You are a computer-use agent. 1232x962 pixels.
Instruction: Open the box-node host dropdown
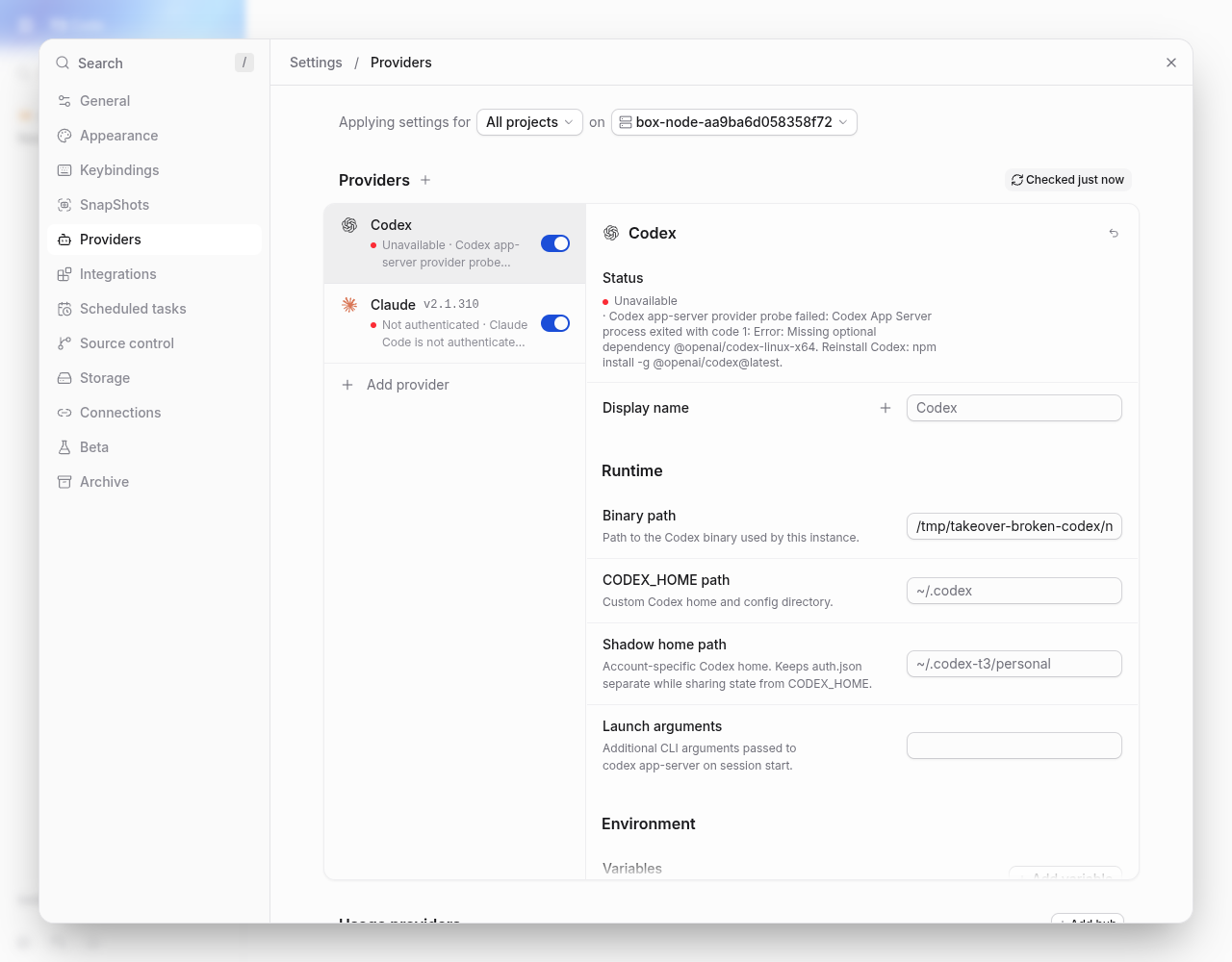pos(734,122)
